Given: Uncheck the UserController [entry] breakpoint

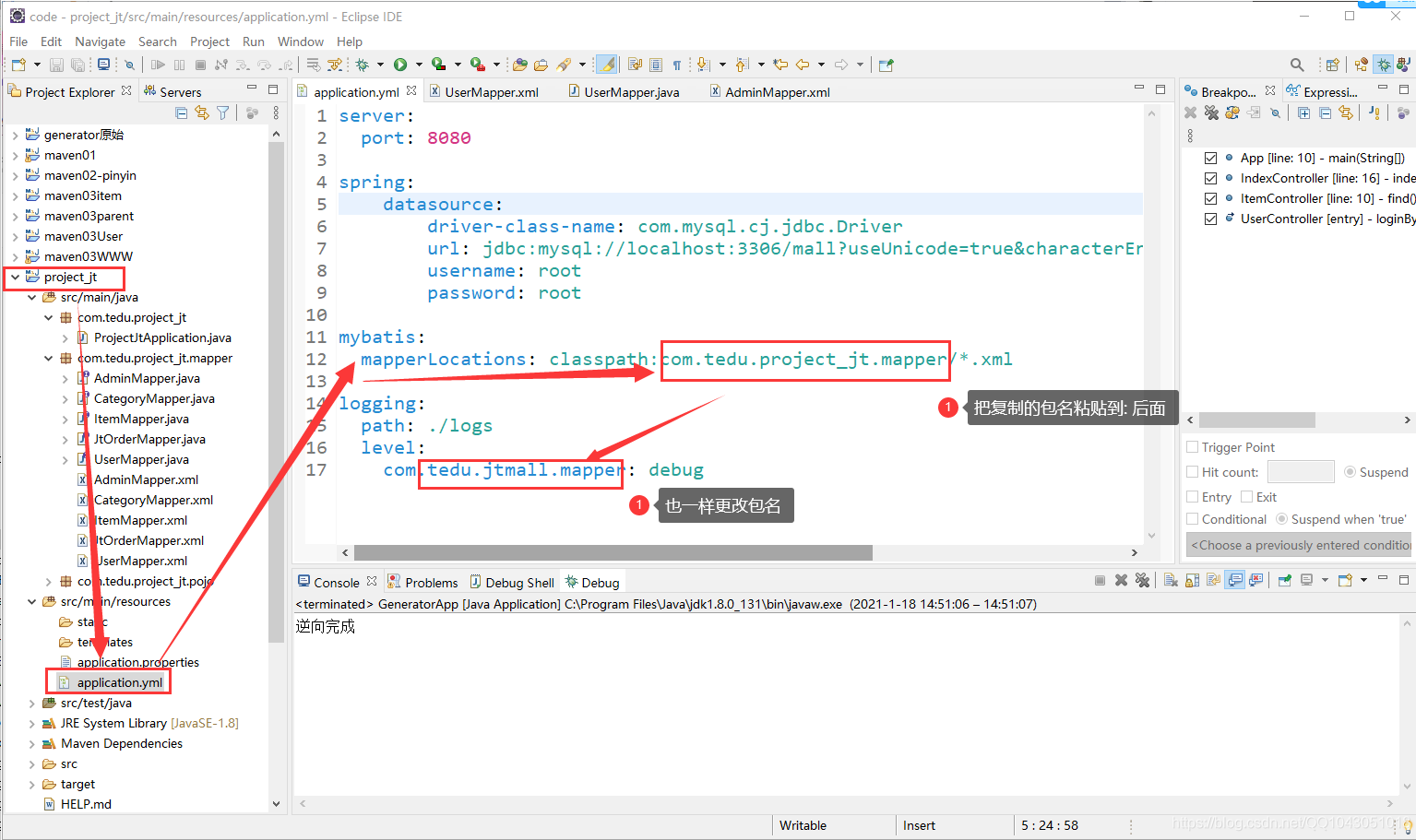Looking at the screenshot, I should [1210, 219].
